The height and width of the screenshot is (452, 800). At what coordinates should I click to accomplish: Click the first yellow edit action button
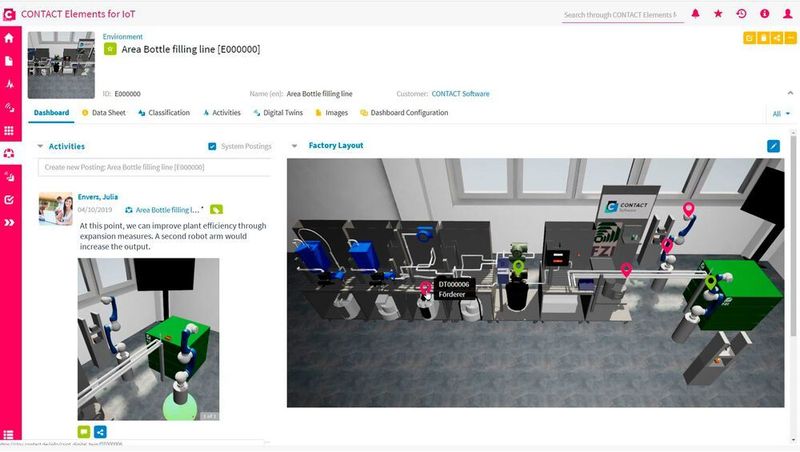coord(749,38)
